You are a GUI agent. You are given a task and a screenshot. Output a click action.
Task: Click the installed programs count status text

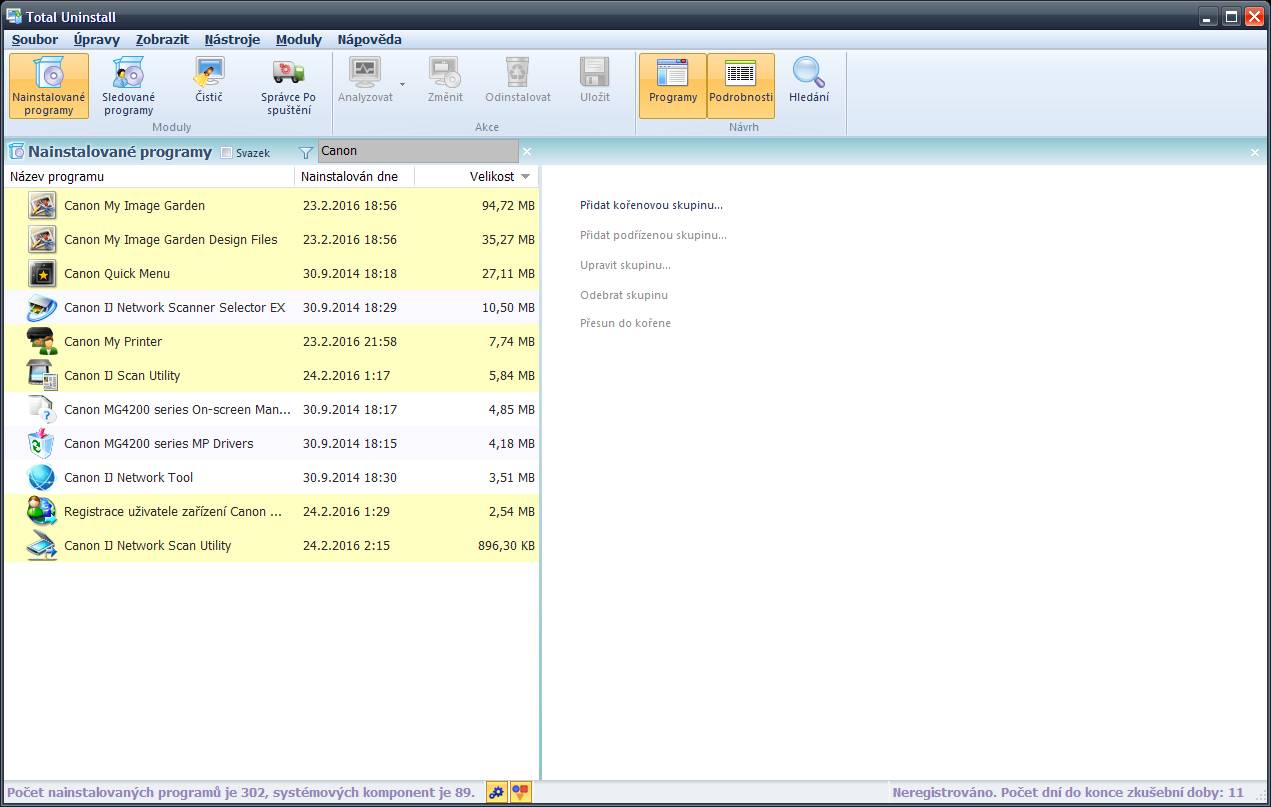(x=240, y=792)
